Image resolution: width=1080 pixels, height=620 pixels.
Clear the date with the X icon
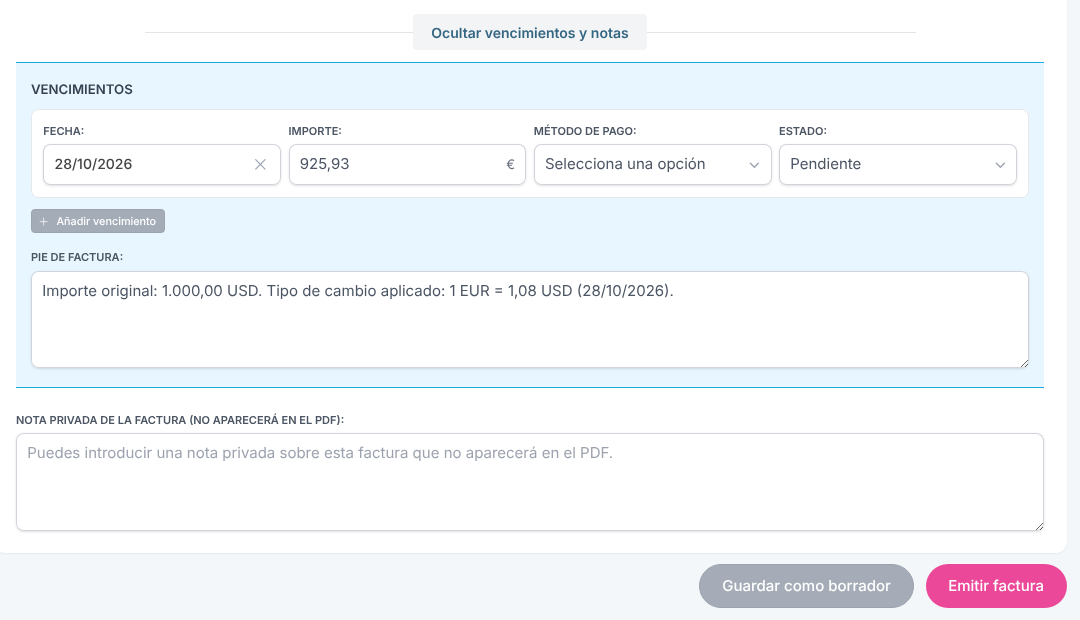(x=260, y=165)
